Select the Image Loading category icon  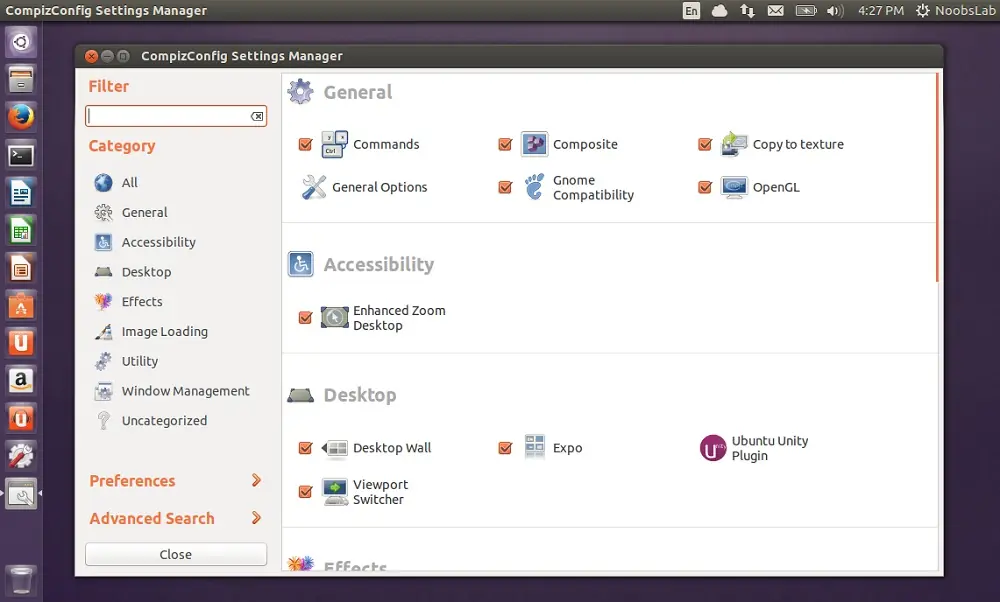click(103, 331)
